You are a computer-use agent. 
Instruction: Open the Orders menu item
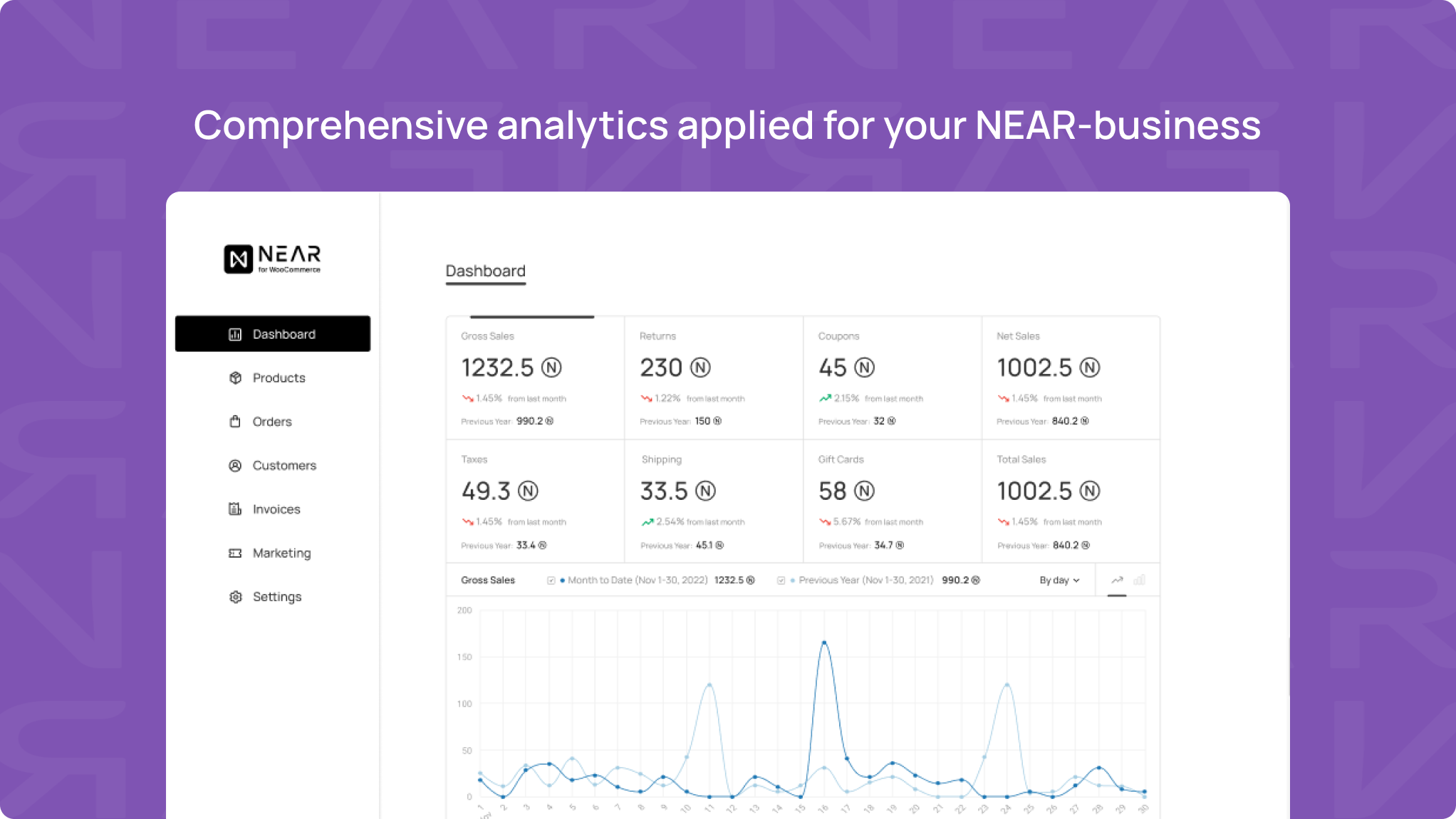pos(272,422)
